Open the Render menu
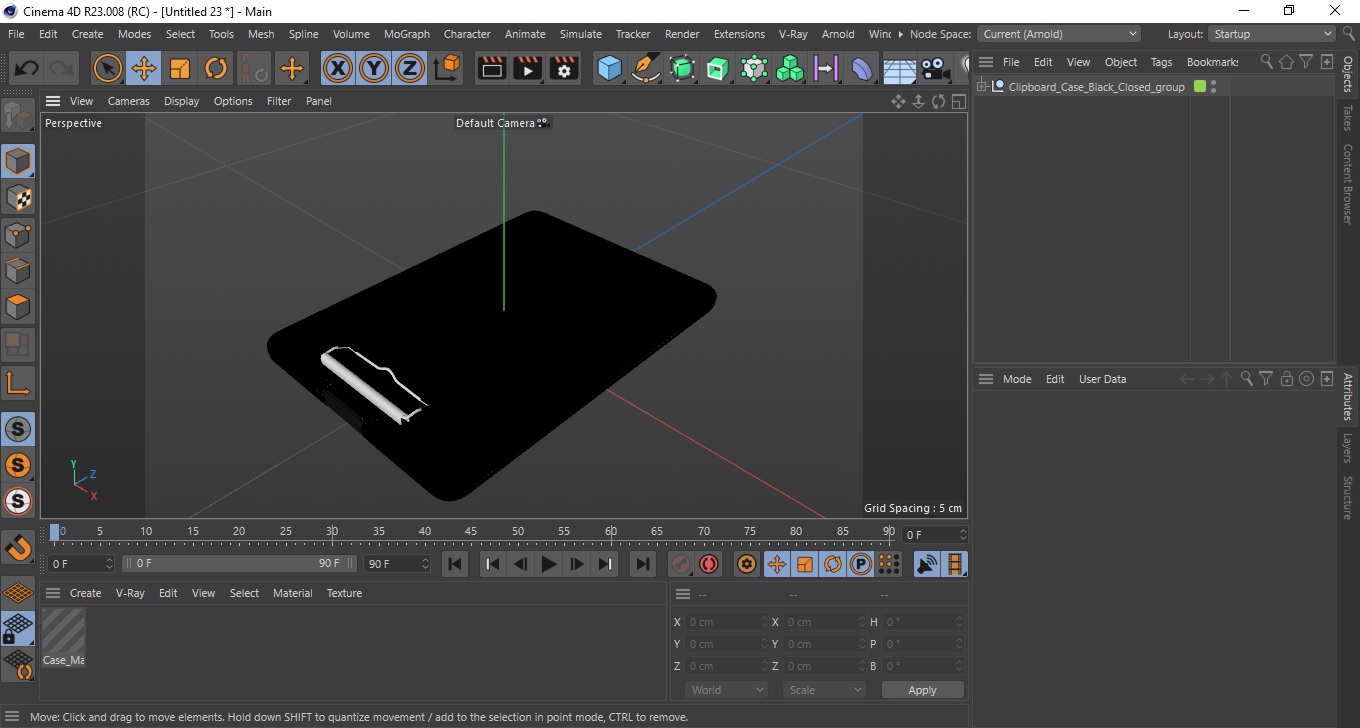 pyautogui.click(x=682, y=34)
